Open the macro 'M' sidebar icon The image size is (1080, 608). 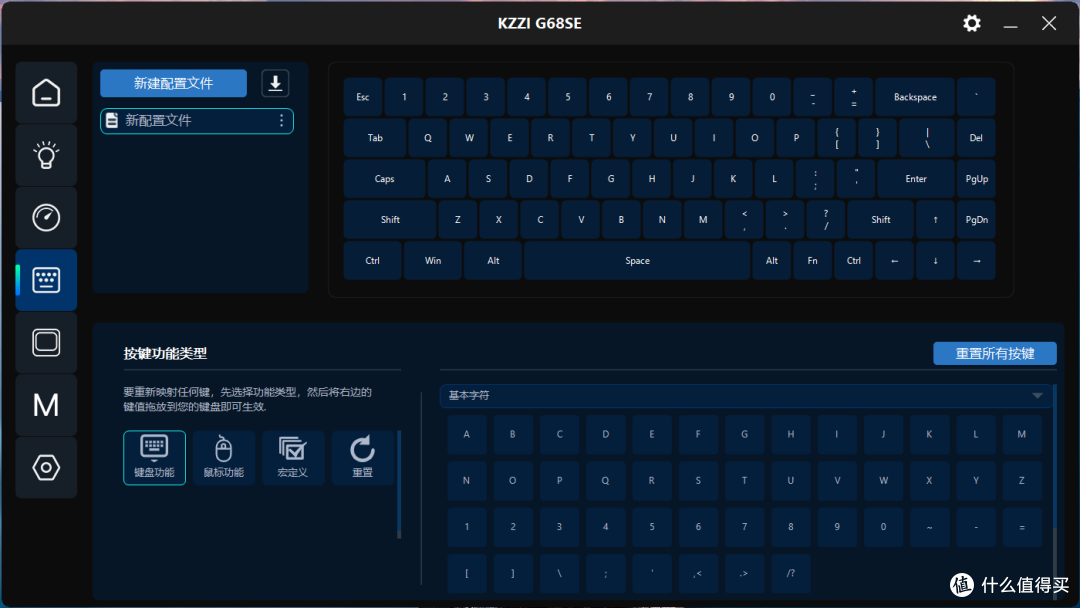46,404
